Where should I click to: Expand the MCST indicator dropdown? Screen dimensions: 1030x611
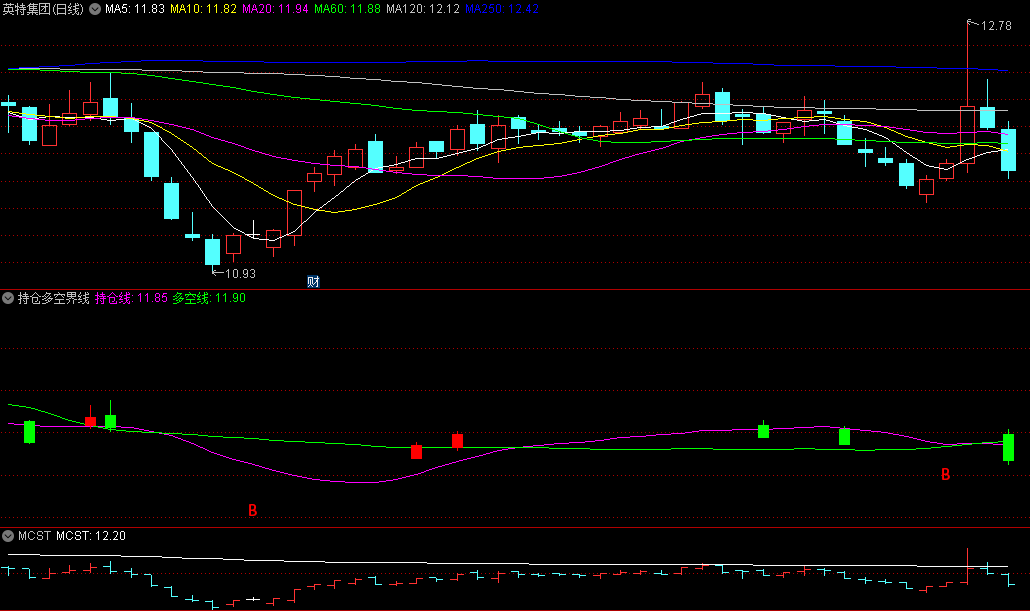click(x=8, y=535)
